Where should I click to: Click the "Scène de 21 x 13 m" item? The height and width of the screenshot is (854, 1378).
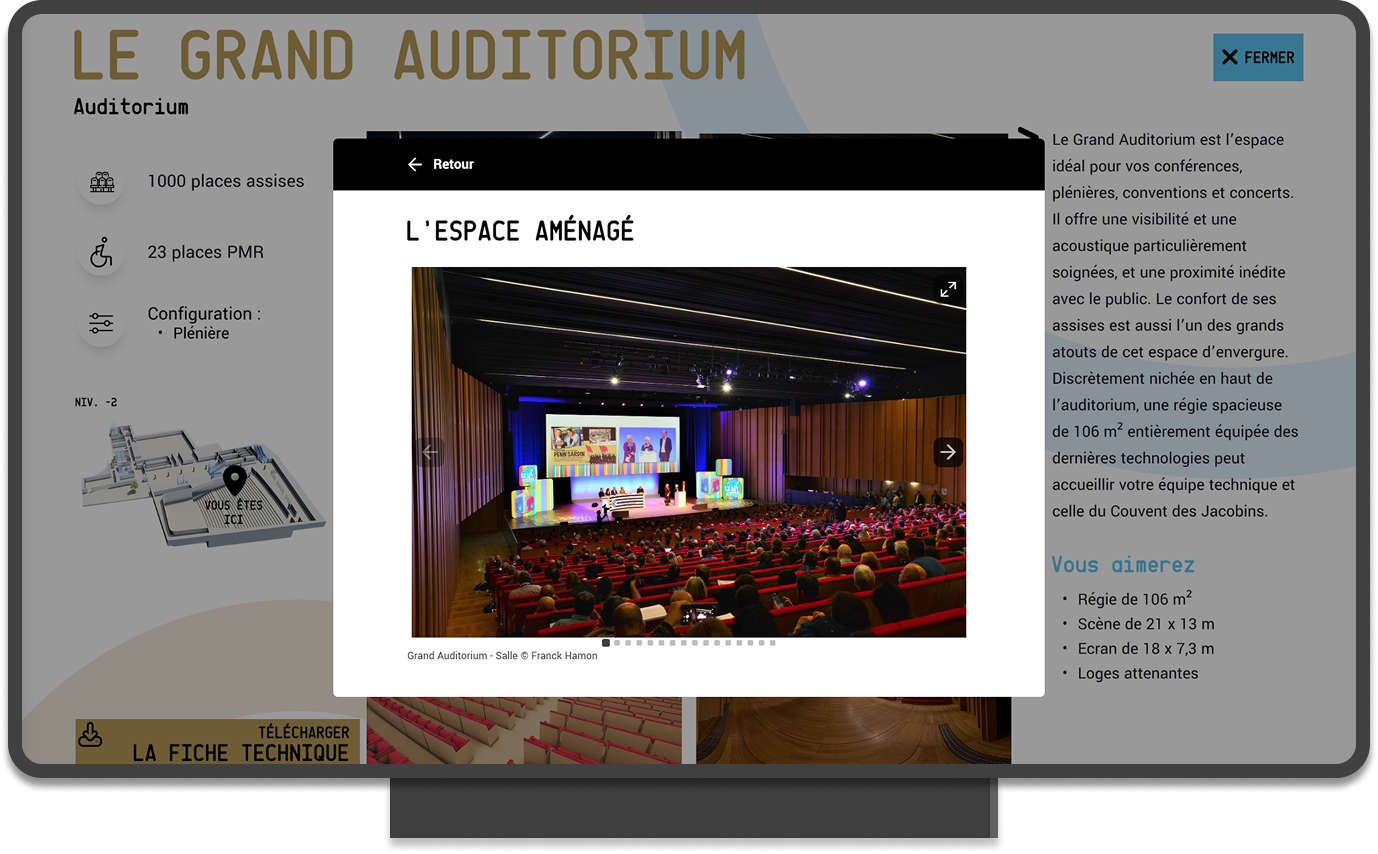click(x=1146, y=624)
